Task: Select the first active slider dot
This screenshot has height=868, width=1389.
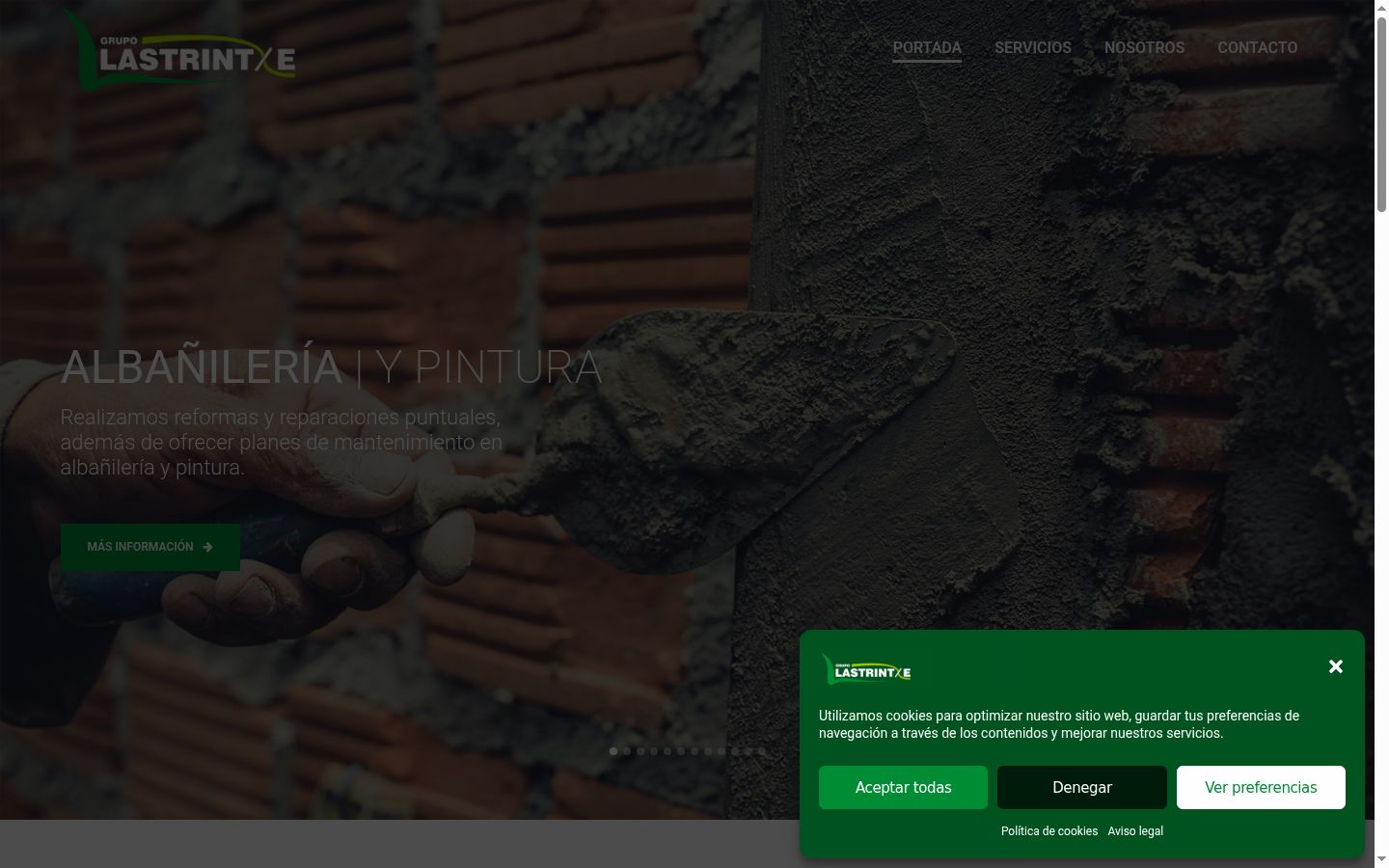Action: pyautogui.click(x=613, y=751)
